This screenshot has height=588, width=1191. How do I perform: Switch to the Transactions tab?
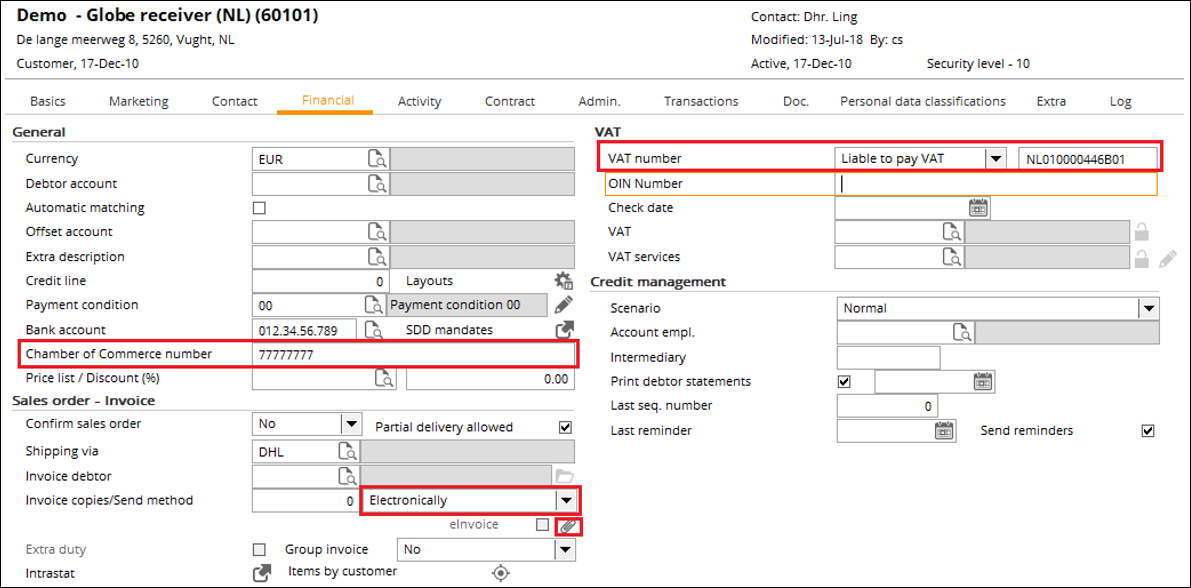(x=701, y=101)
